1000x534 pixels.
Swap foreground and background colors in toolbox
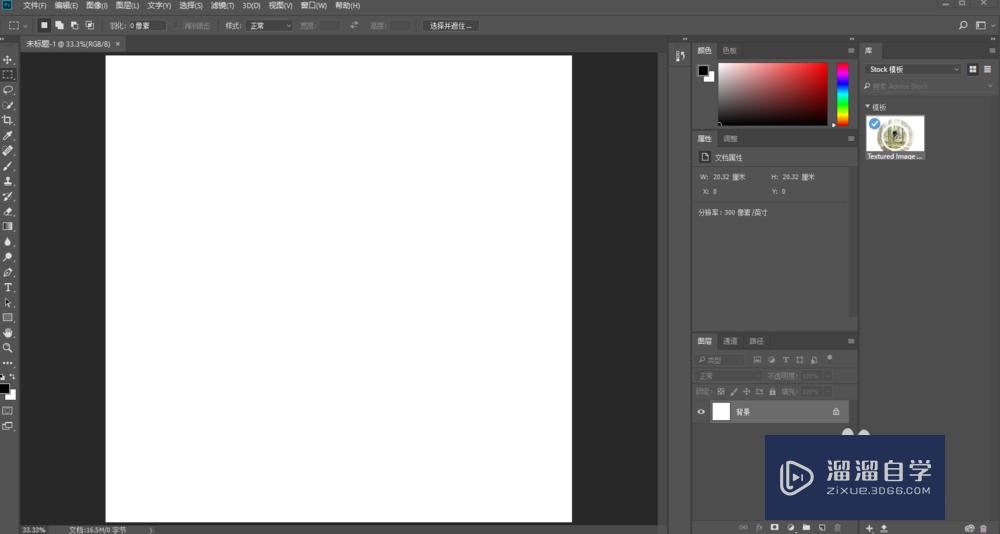(x=12, y=376)
